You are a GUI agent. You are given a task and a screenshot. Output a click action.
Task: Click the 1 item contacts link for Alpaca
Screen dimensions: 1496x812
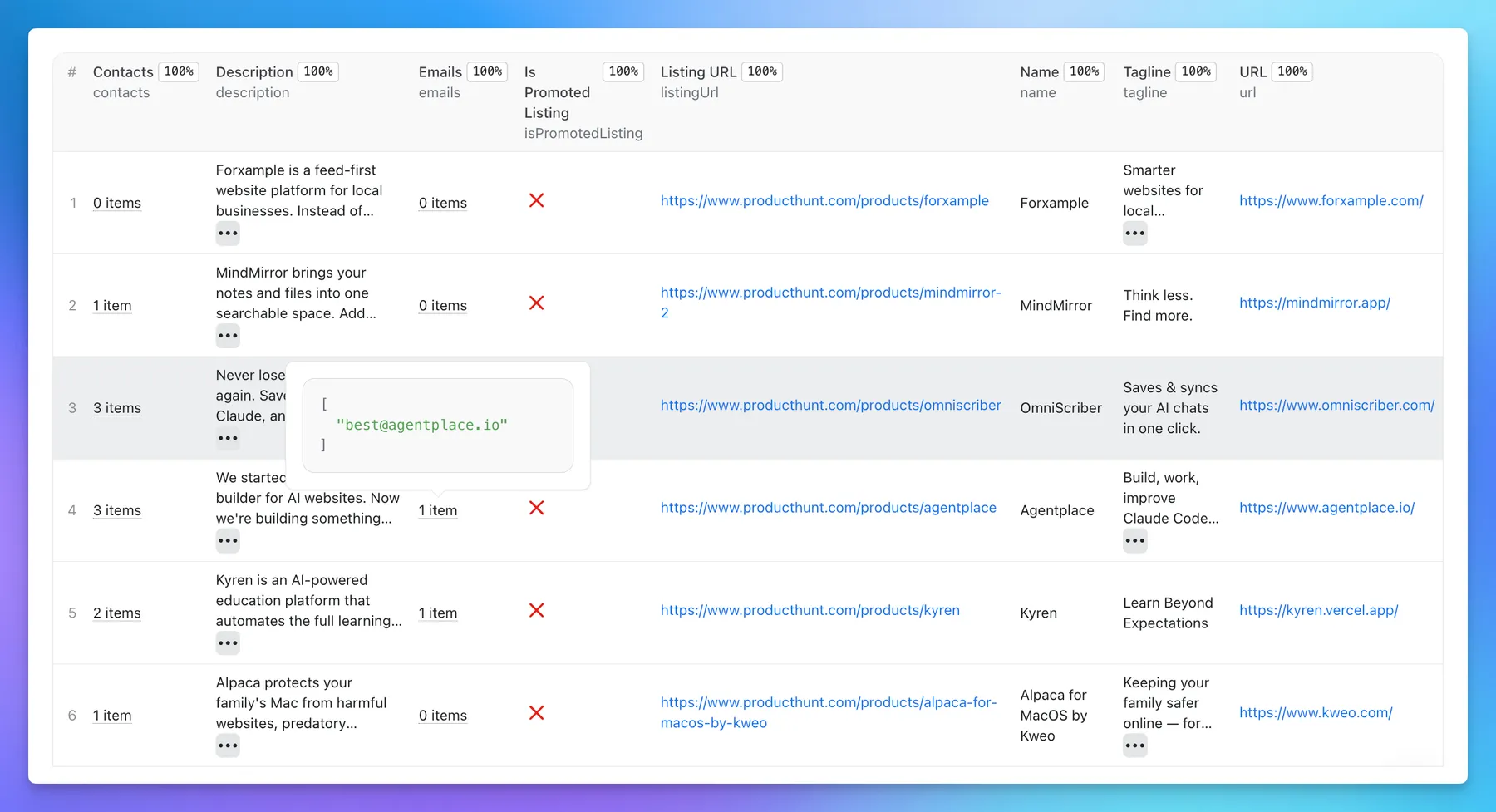coord(111,715)
